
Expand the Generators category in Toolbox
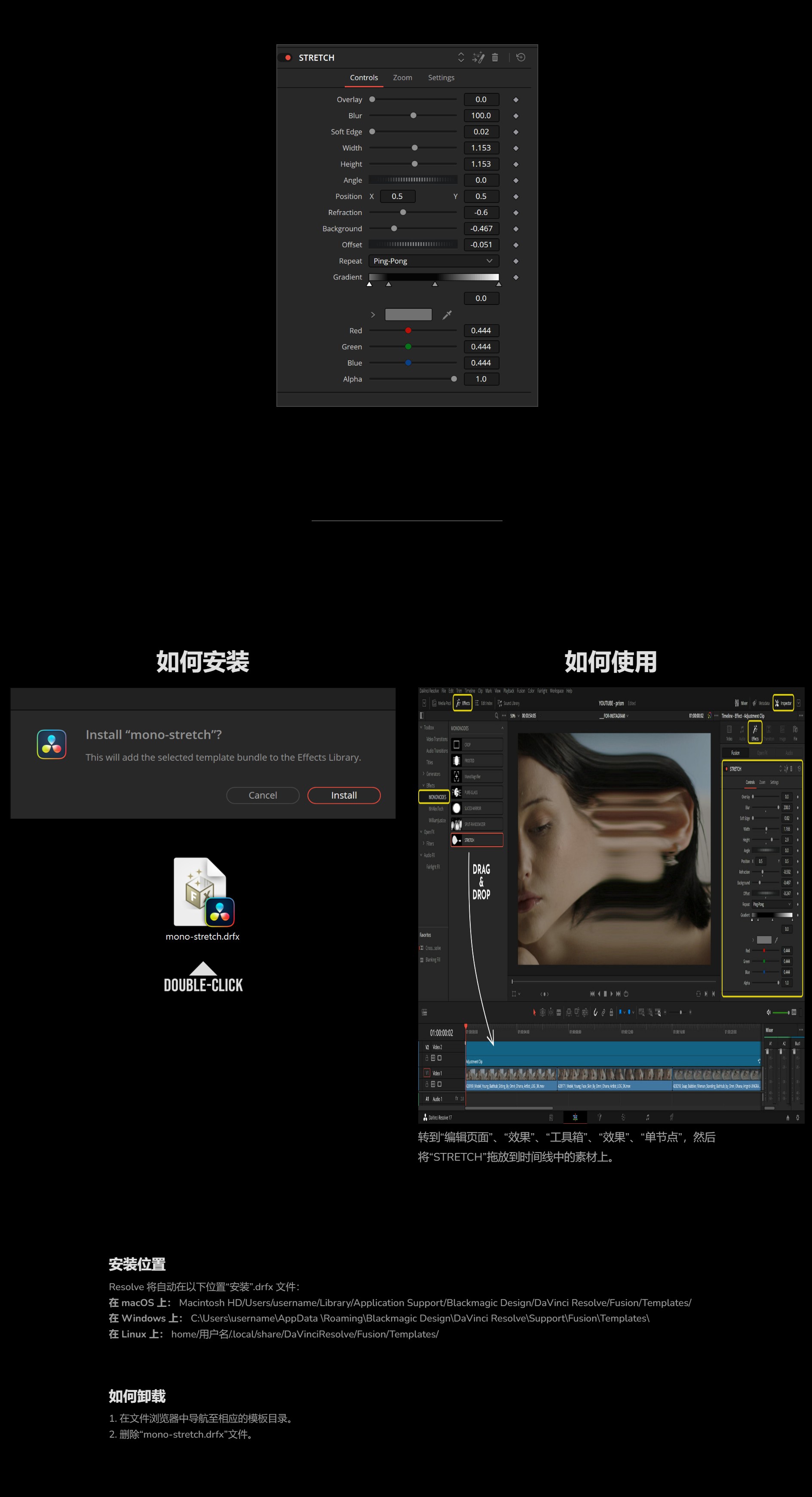424,774
